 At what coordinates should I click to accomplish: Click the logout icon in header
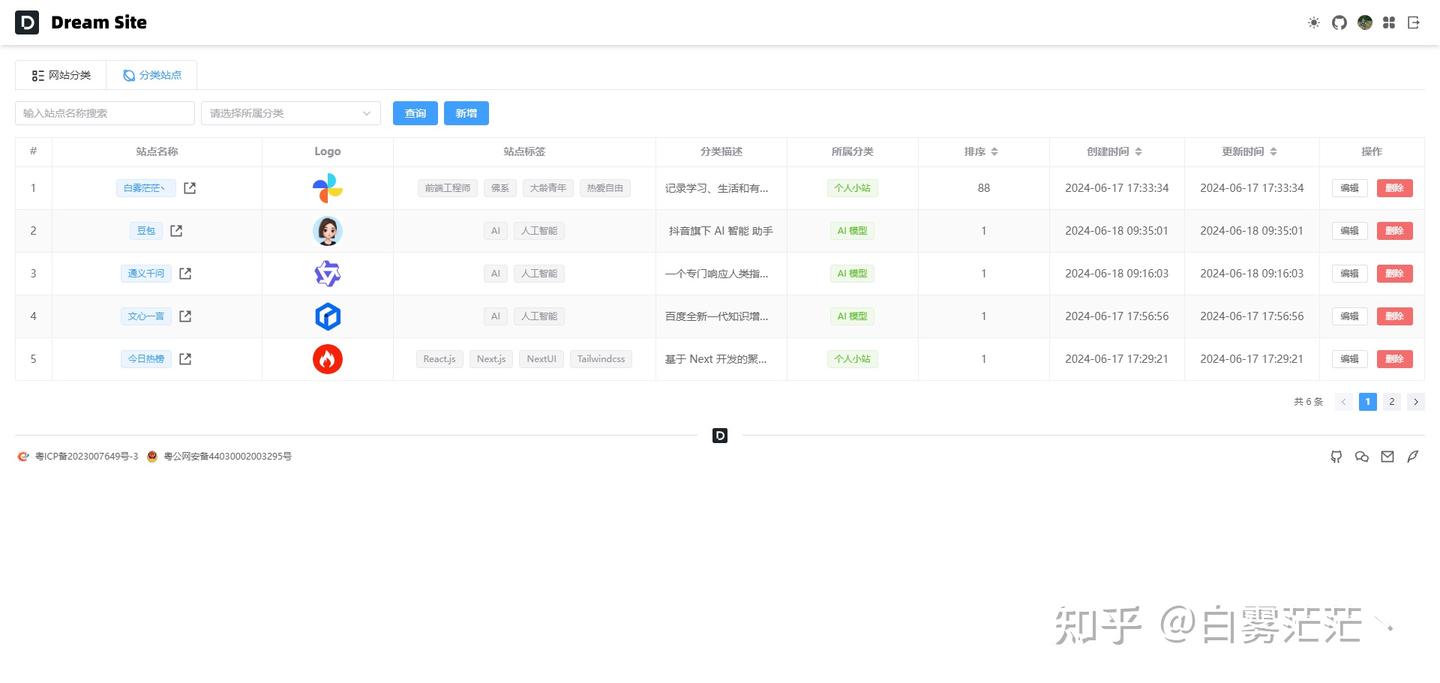coord(1414,22)
